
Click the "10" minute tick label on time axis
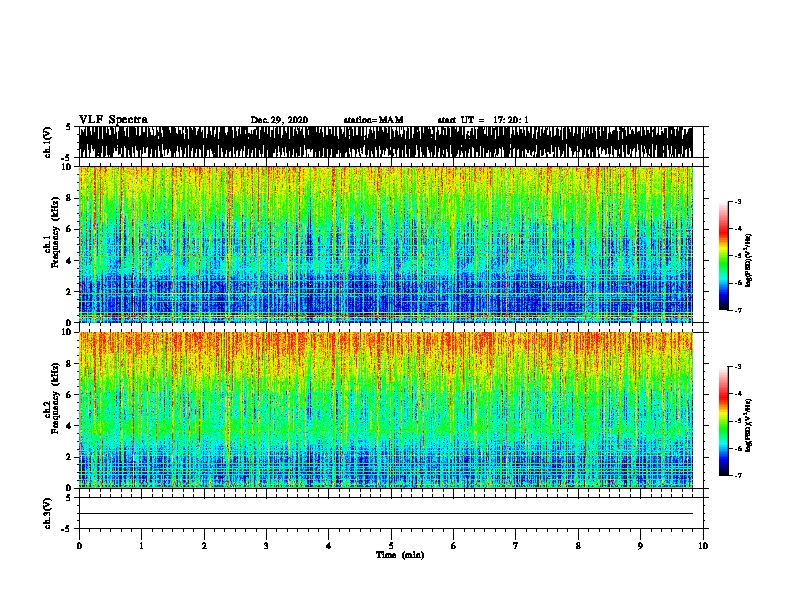703,546
